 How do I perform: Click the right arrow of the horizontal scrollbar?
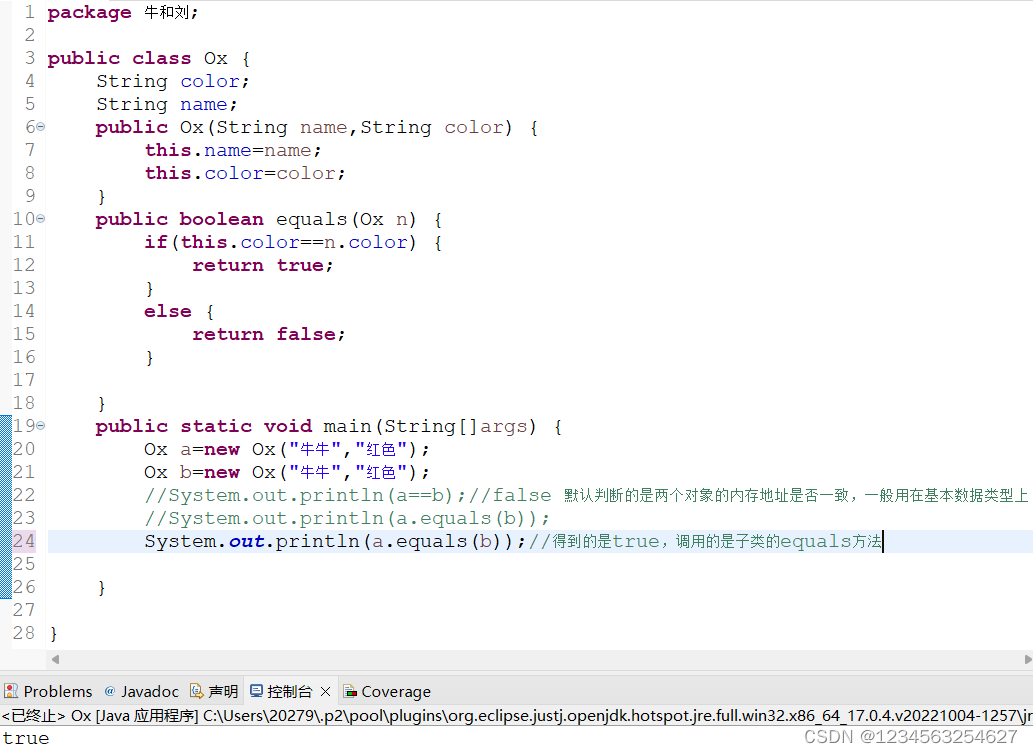(1026, 659)
